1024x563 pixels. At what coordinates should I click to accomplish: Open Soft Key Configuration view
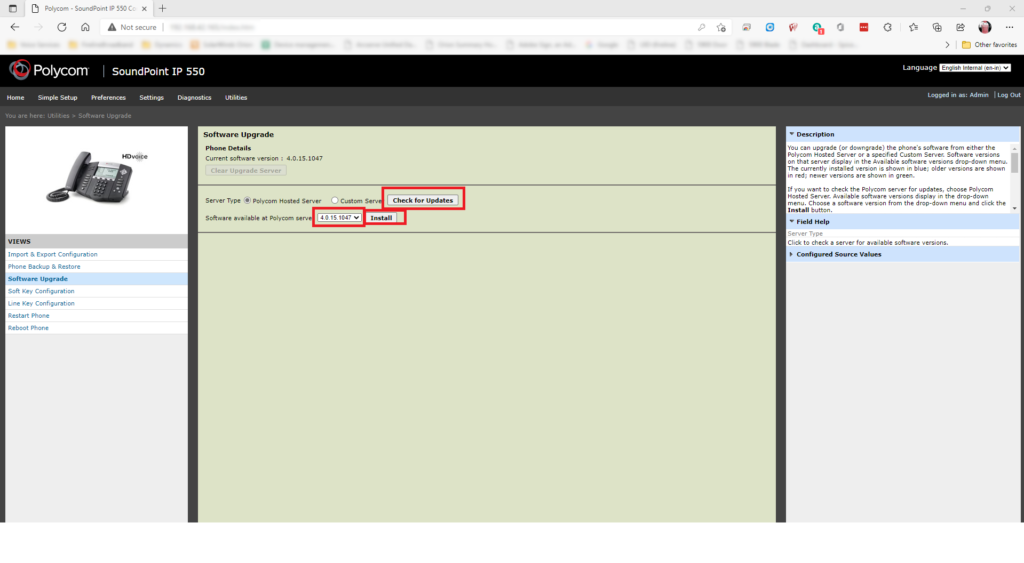[41, 291]
